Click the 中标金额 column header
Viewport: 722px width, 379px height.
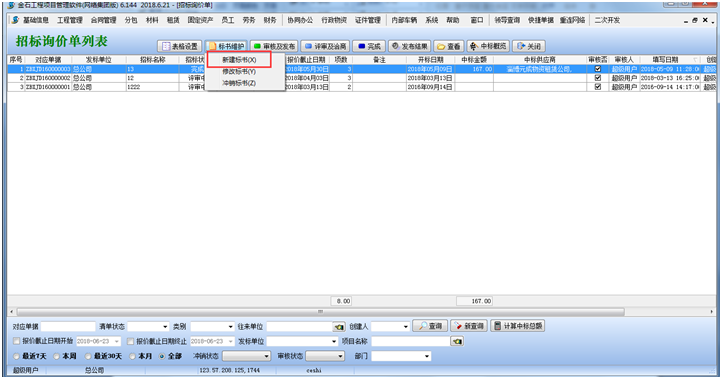point(474,60)
